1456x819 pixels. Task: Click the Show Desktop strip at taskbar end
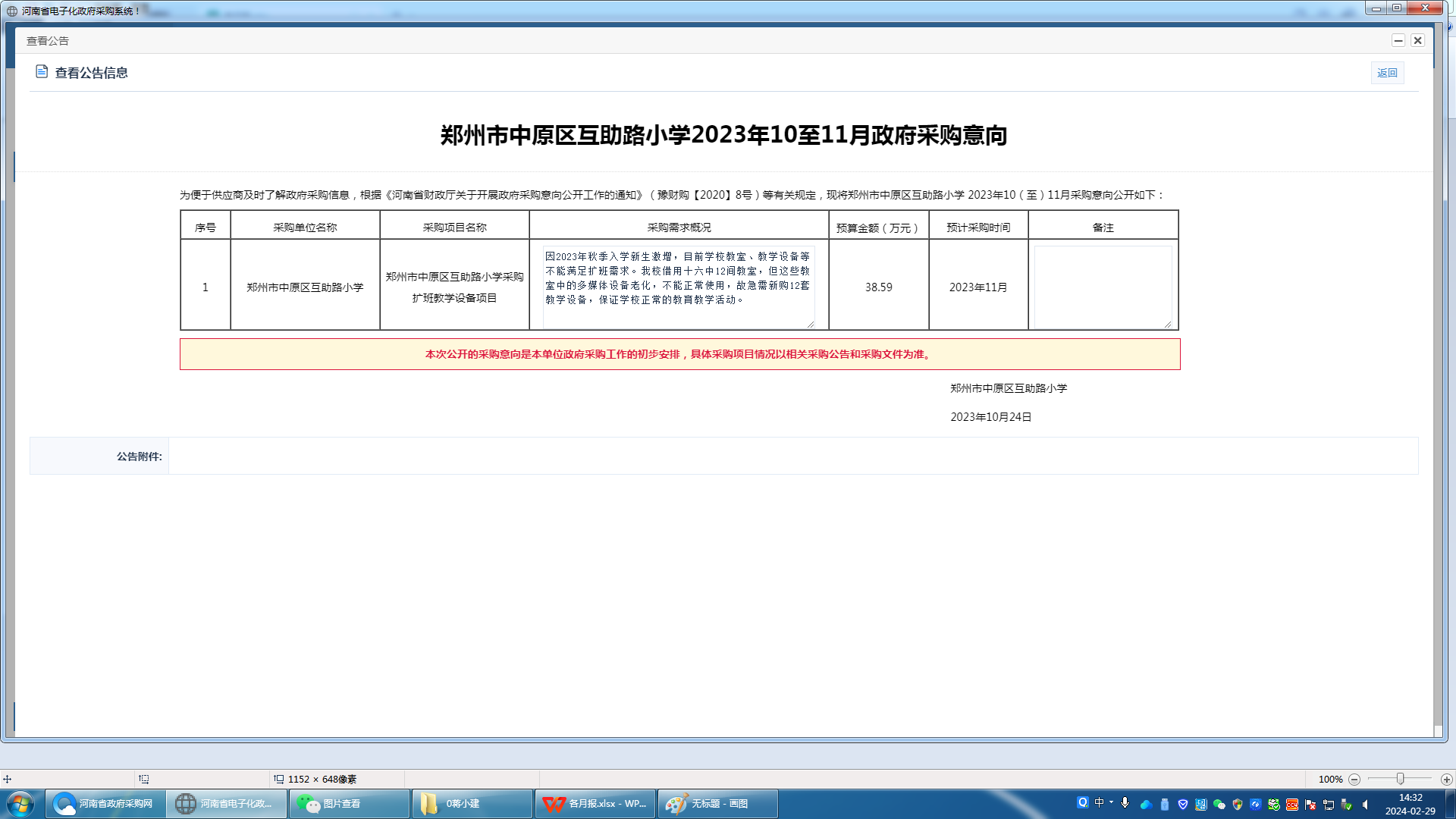pos(1450,804)
